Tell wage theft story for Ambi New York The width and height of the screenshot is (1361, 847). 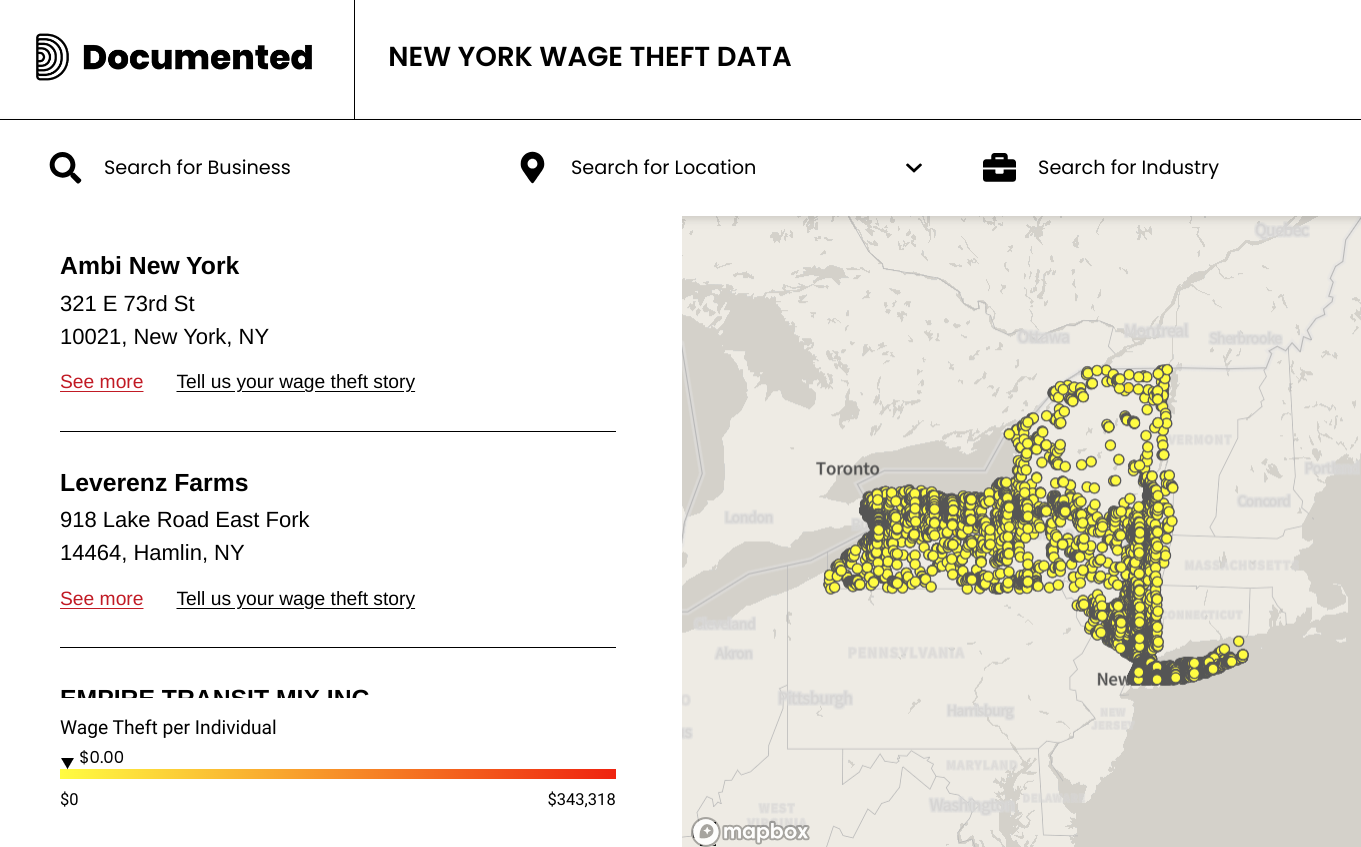pos(295,382)
